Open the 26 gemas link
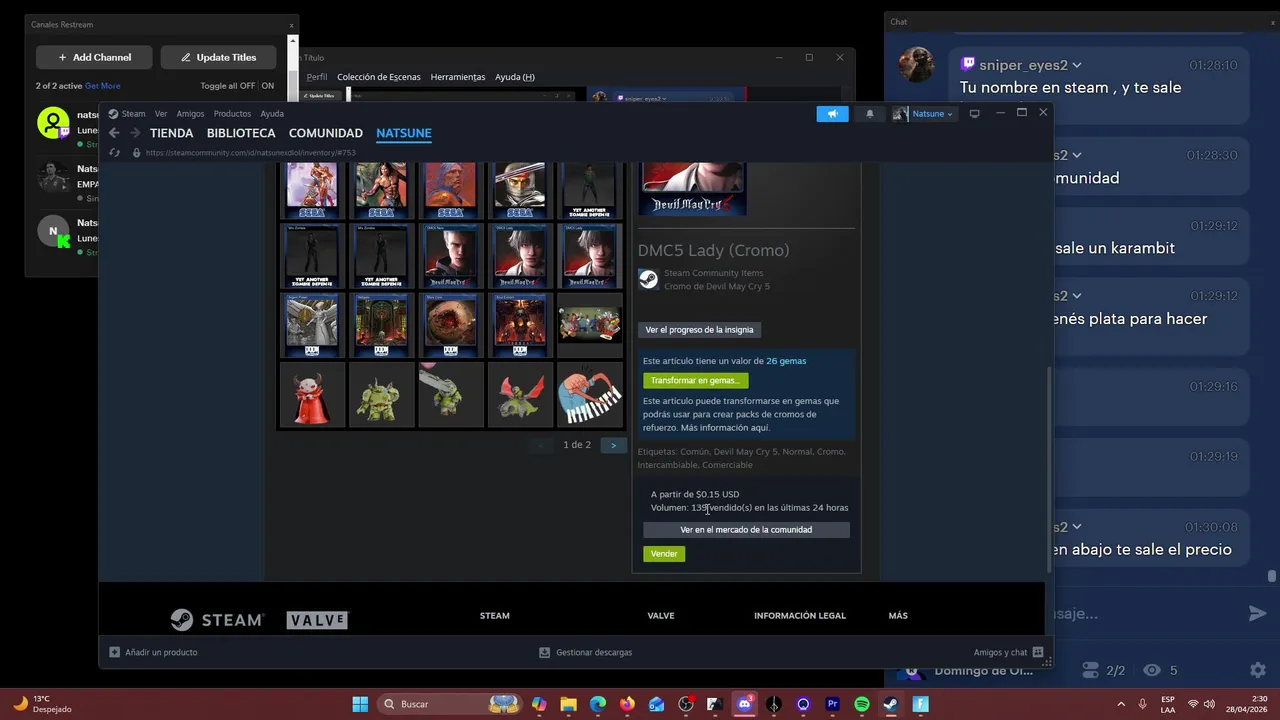This screenshot has height=720, width=1280. [x=786, y=361]
